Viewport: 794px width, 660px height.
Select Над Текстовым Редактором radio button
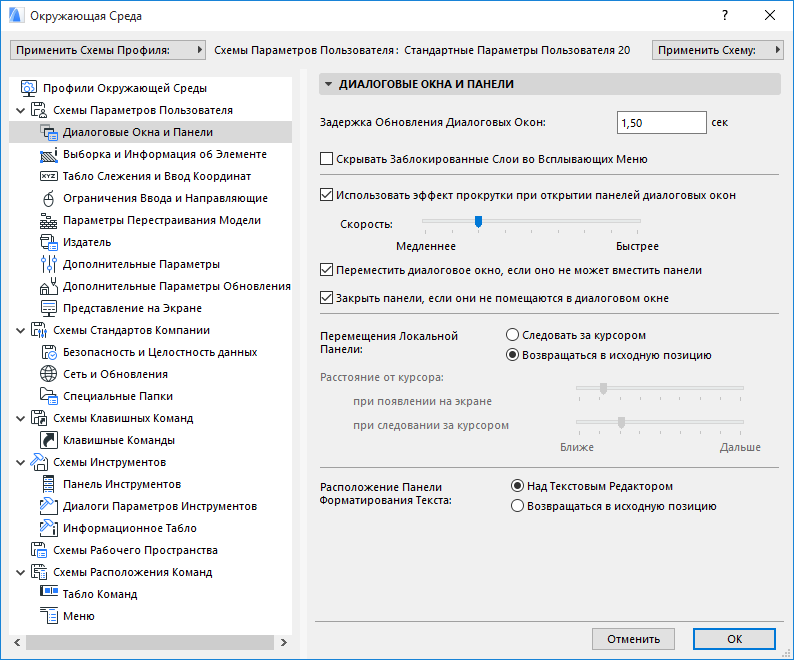517,486
